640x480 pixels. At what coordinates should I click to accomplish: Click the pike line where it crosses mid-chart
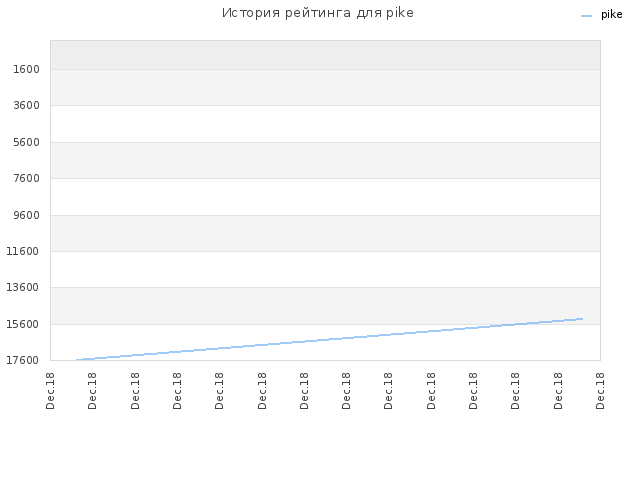click(325, 340)
